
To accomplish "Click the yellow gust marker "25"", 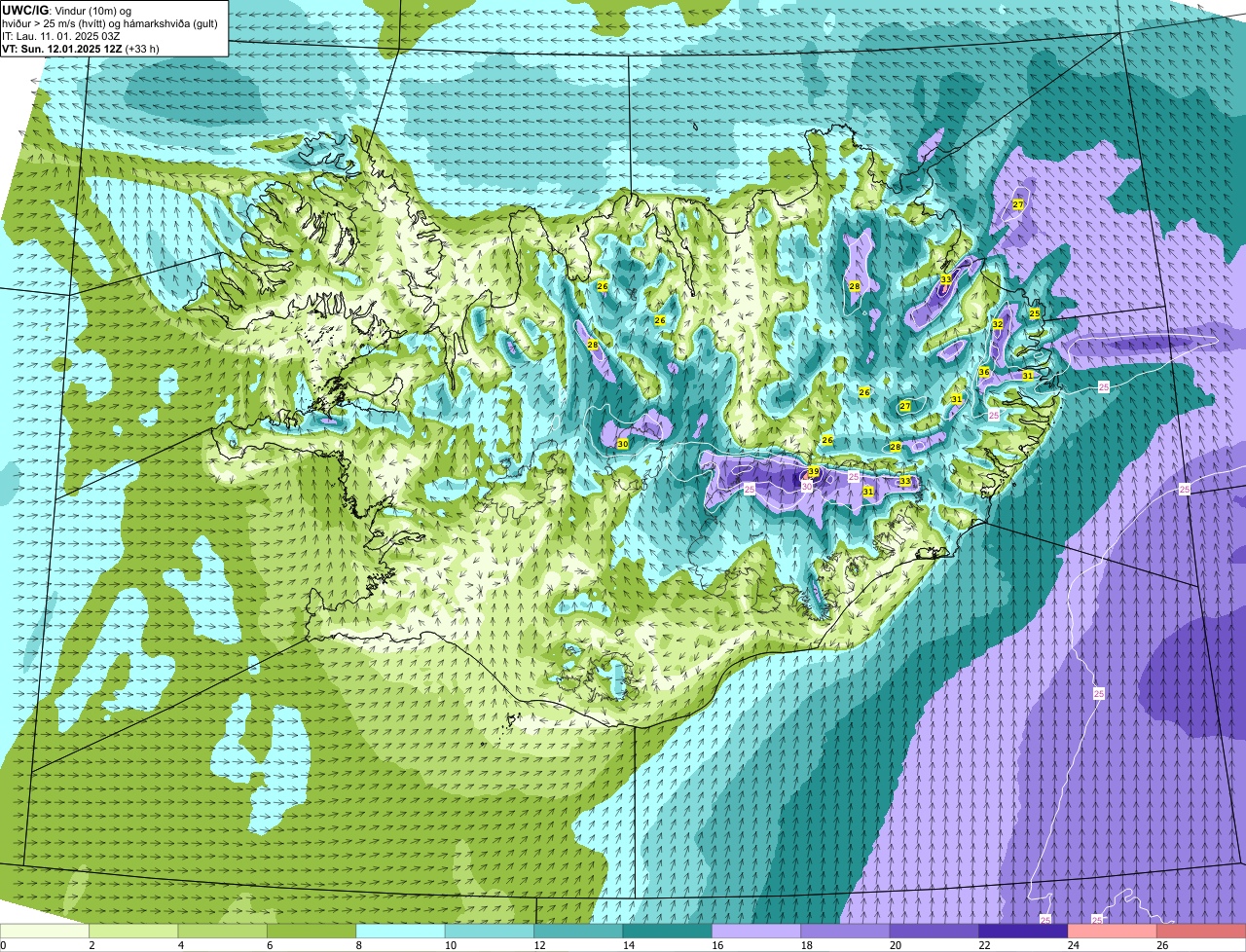I will click(x=1035, y=313).
